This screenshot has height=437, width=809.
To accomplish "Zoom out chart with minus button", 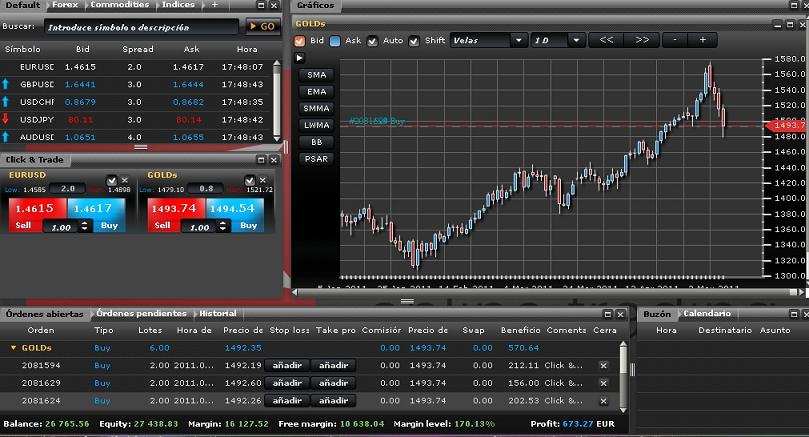I will pos(675,40).
